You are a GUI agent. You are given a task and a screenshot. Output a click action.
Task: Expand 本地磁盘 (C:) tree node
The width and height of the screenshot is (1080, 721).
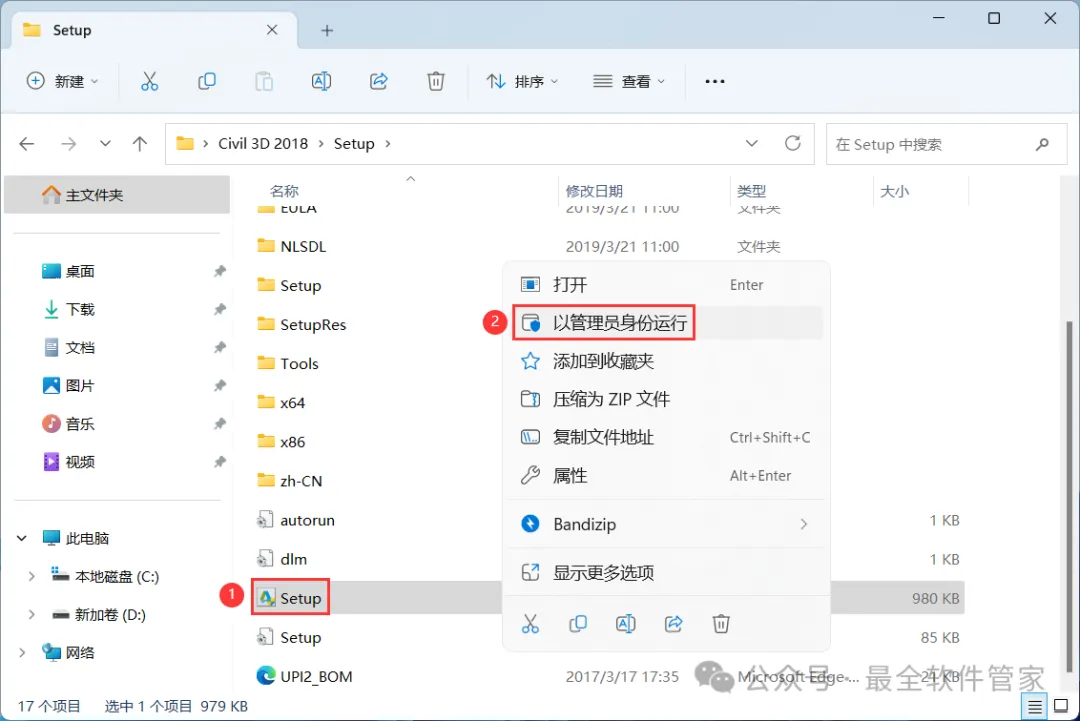31,576
